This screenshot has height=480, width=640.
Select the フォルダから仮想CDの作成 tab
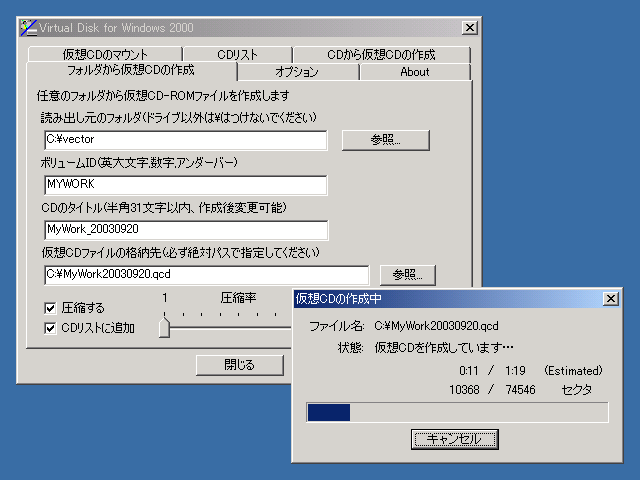tap(130, 71)
